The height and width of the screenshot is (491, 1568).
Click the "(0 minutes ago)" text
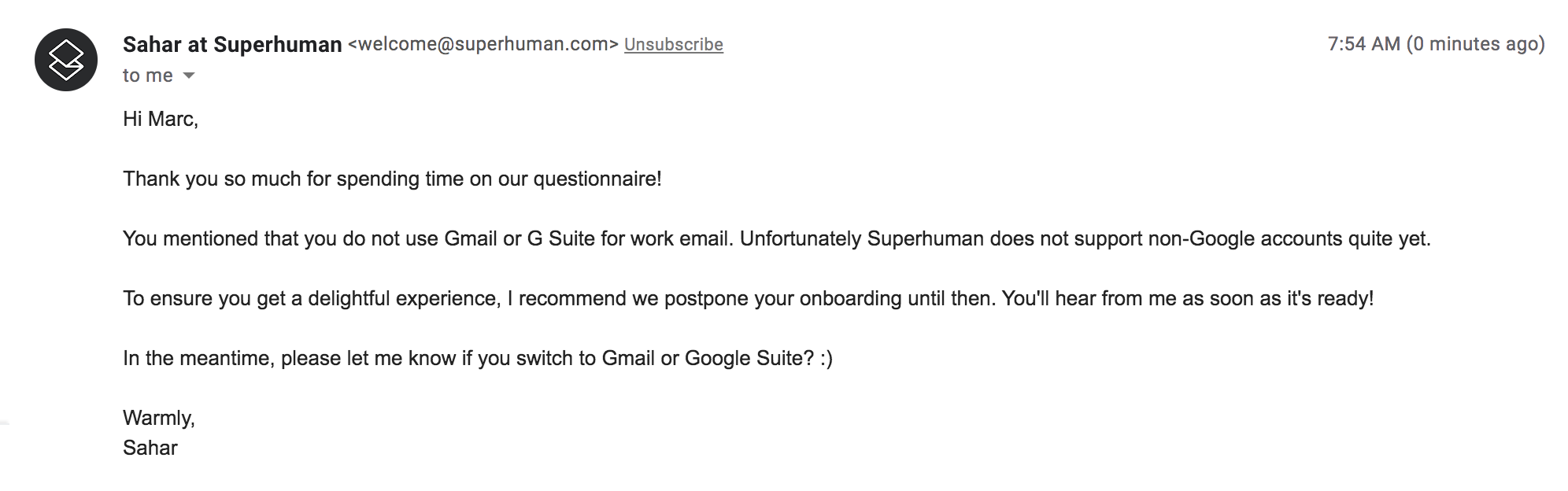(x=1475, y=44)
